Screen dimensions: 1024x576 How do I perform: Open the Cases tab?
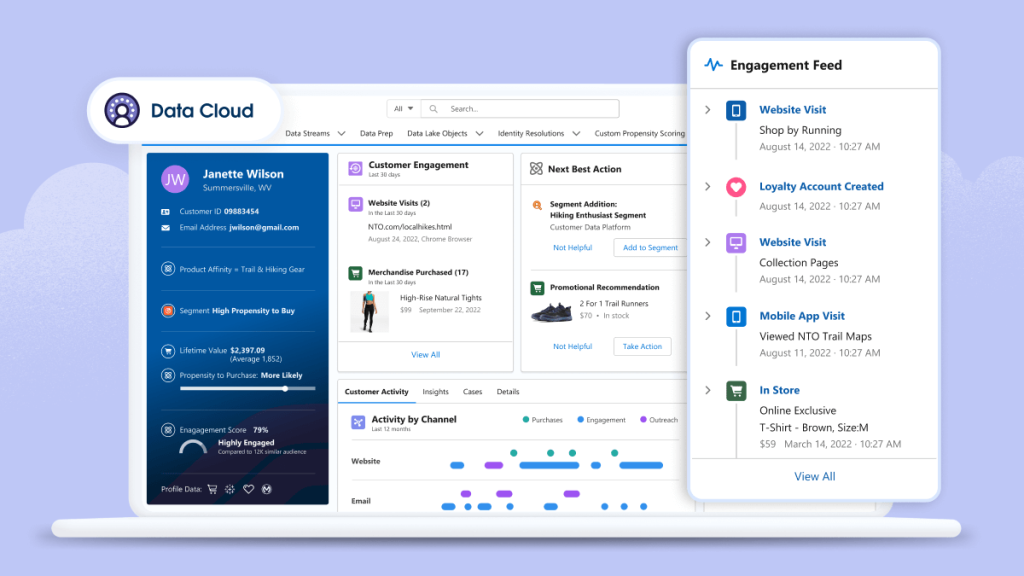tap(472, 392)
